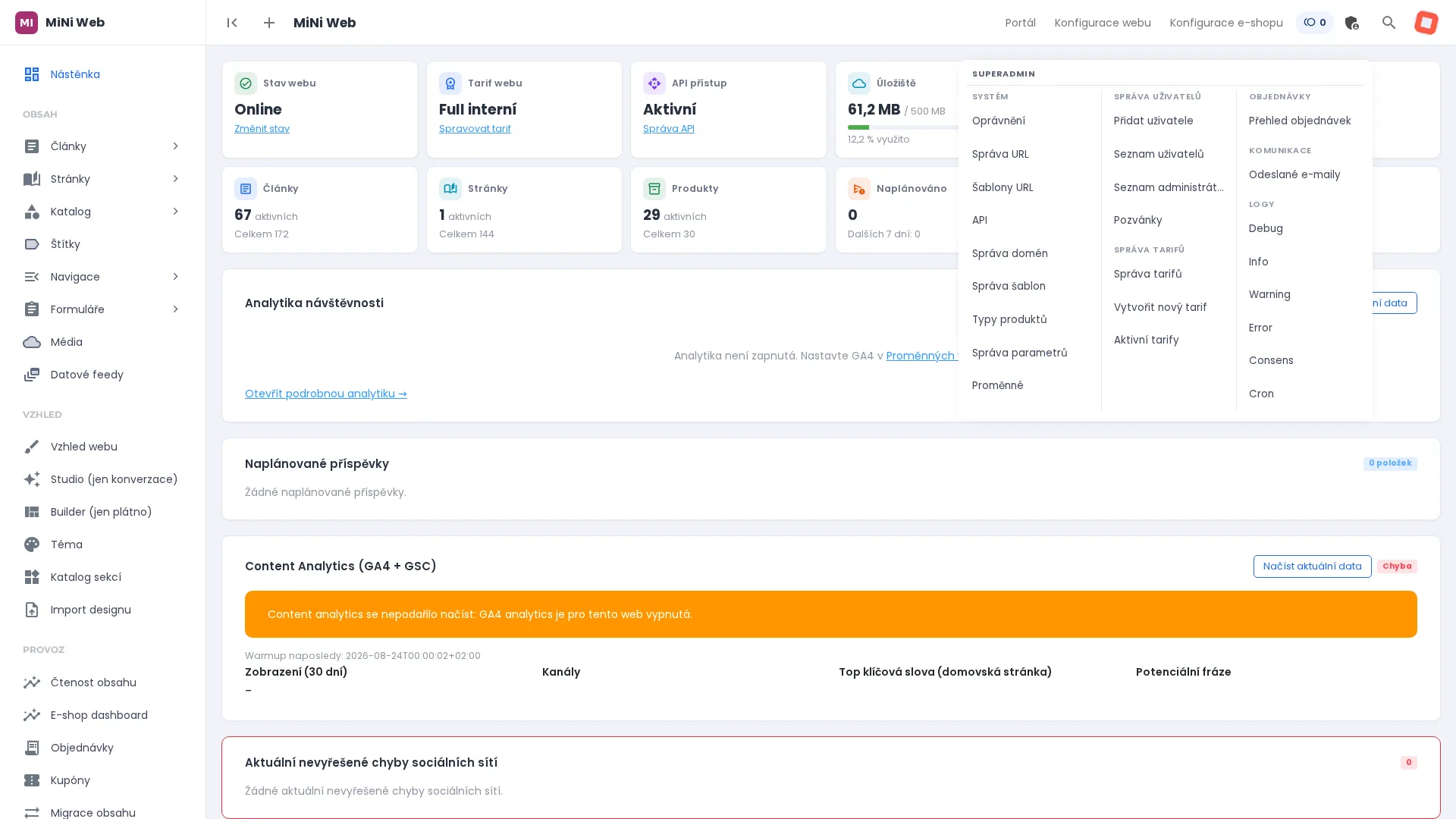
Task: Click the Stav webu checkmark icon
Action: tap(246, 83)
